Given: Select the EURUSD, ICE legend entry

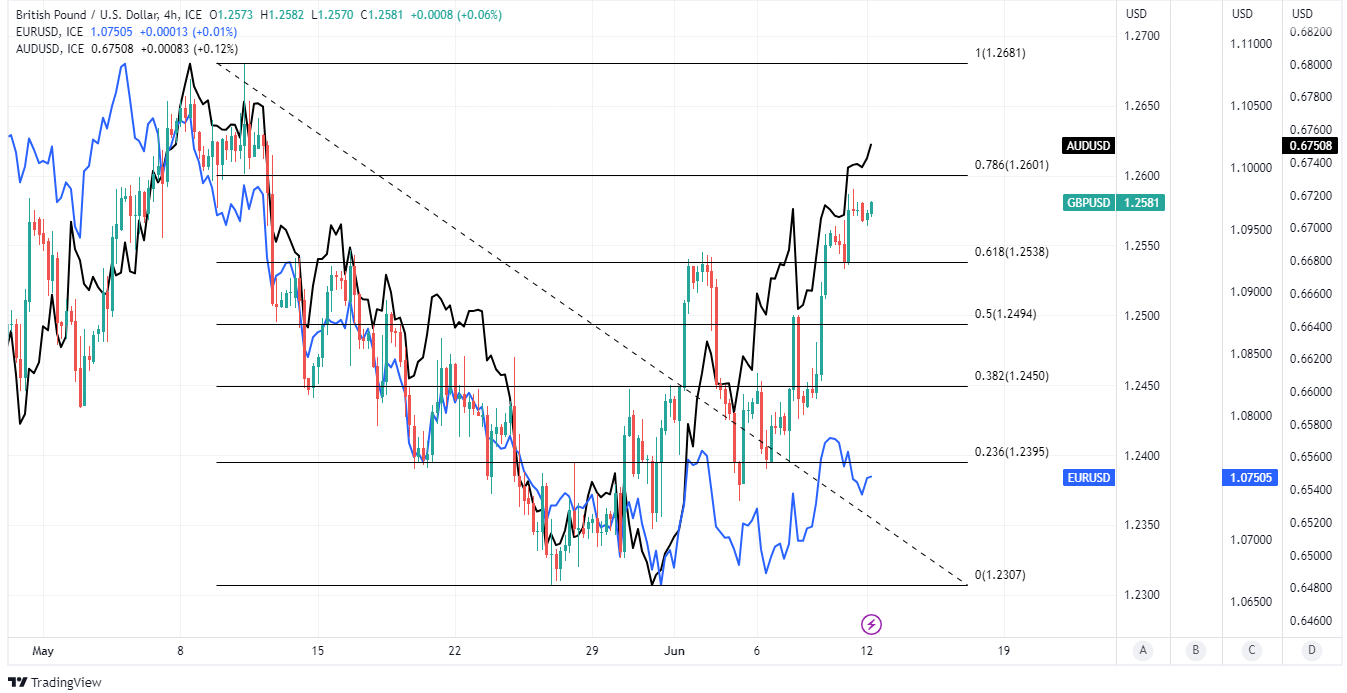Looking at the screenshot, I should click(x=47, y=31).
